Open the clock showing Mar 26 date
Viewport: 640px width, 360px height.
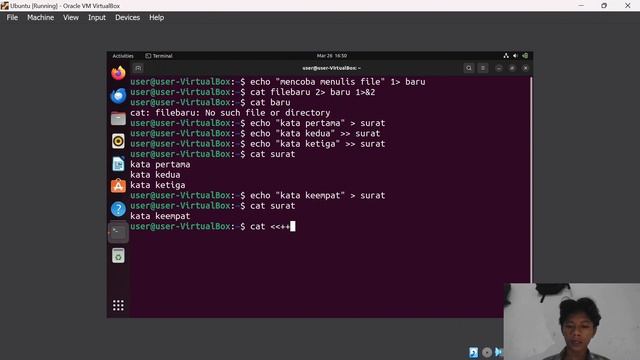tap(332, 56)
